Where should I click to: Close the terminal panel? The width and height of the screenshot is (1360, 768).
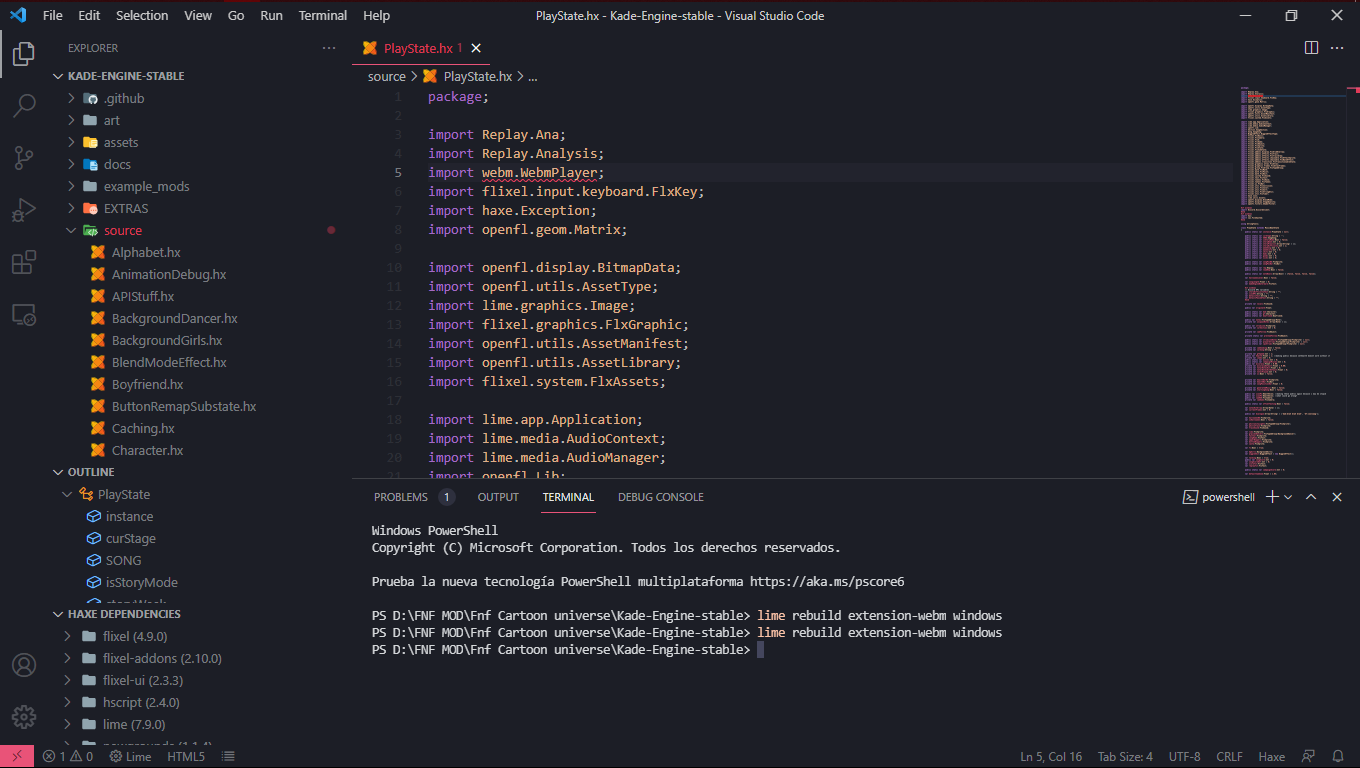[x=1337, y=497]
